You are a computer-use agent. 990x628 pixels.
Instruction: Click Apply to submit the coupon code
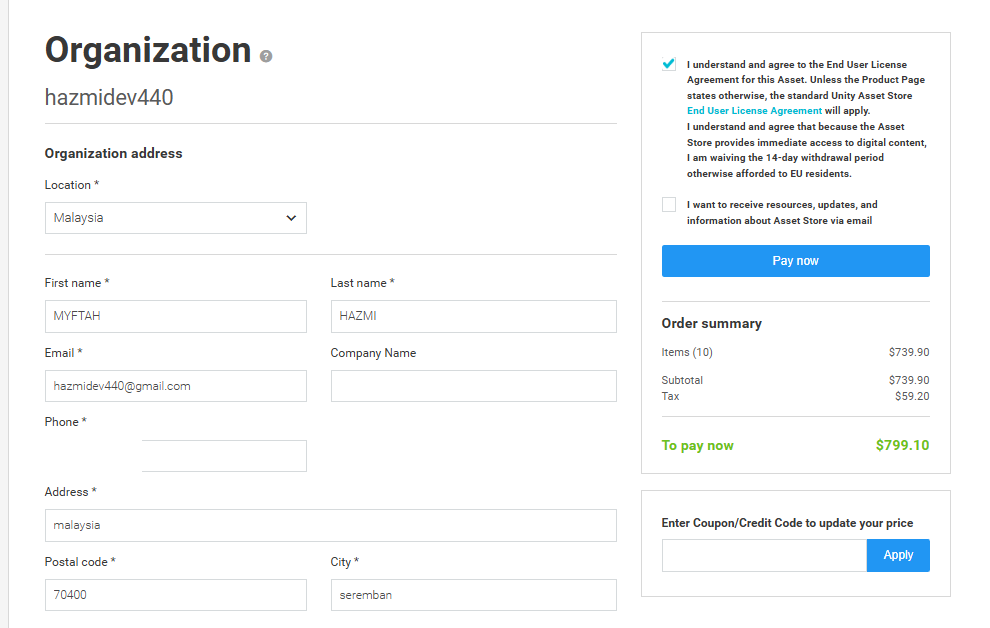tap(898, 555)
